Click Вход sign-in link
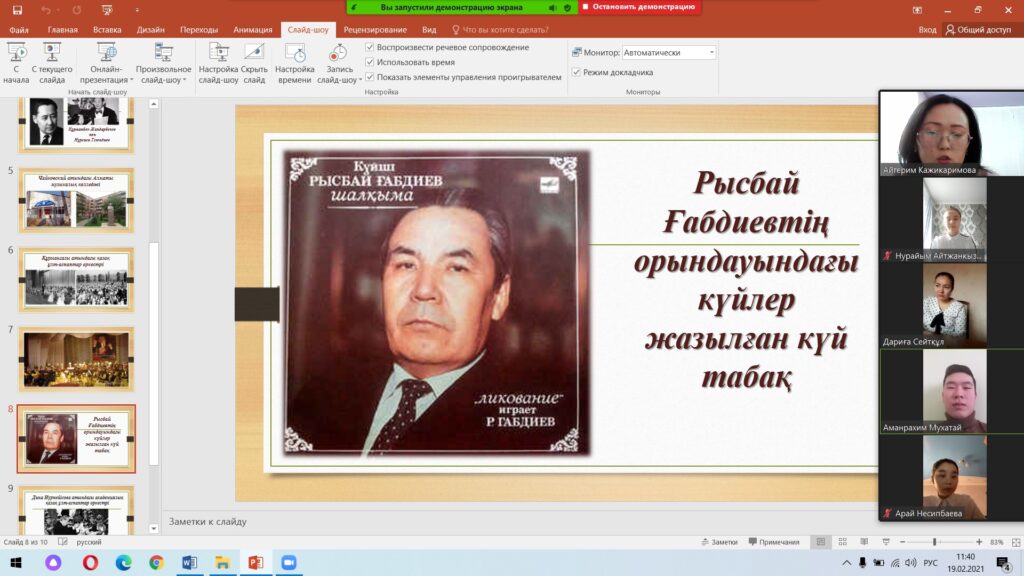The height and width of the screenshot is (576, 1024). (927, 29)
